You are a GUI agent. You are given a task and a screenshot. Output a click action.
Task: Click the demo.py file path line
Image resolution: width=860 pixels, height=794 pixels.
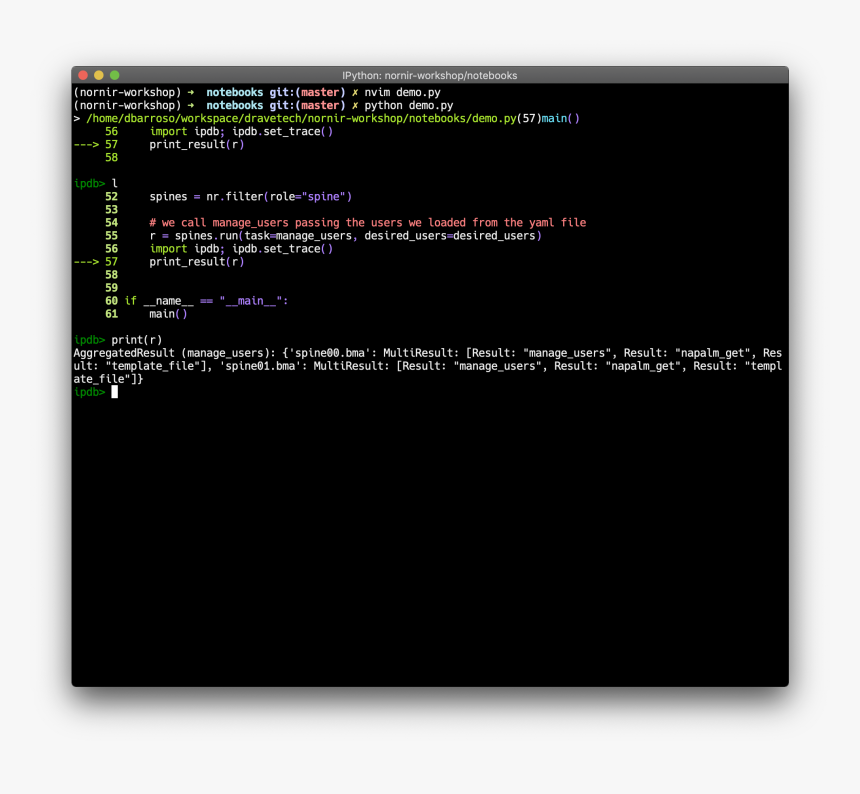click(326, 118)
